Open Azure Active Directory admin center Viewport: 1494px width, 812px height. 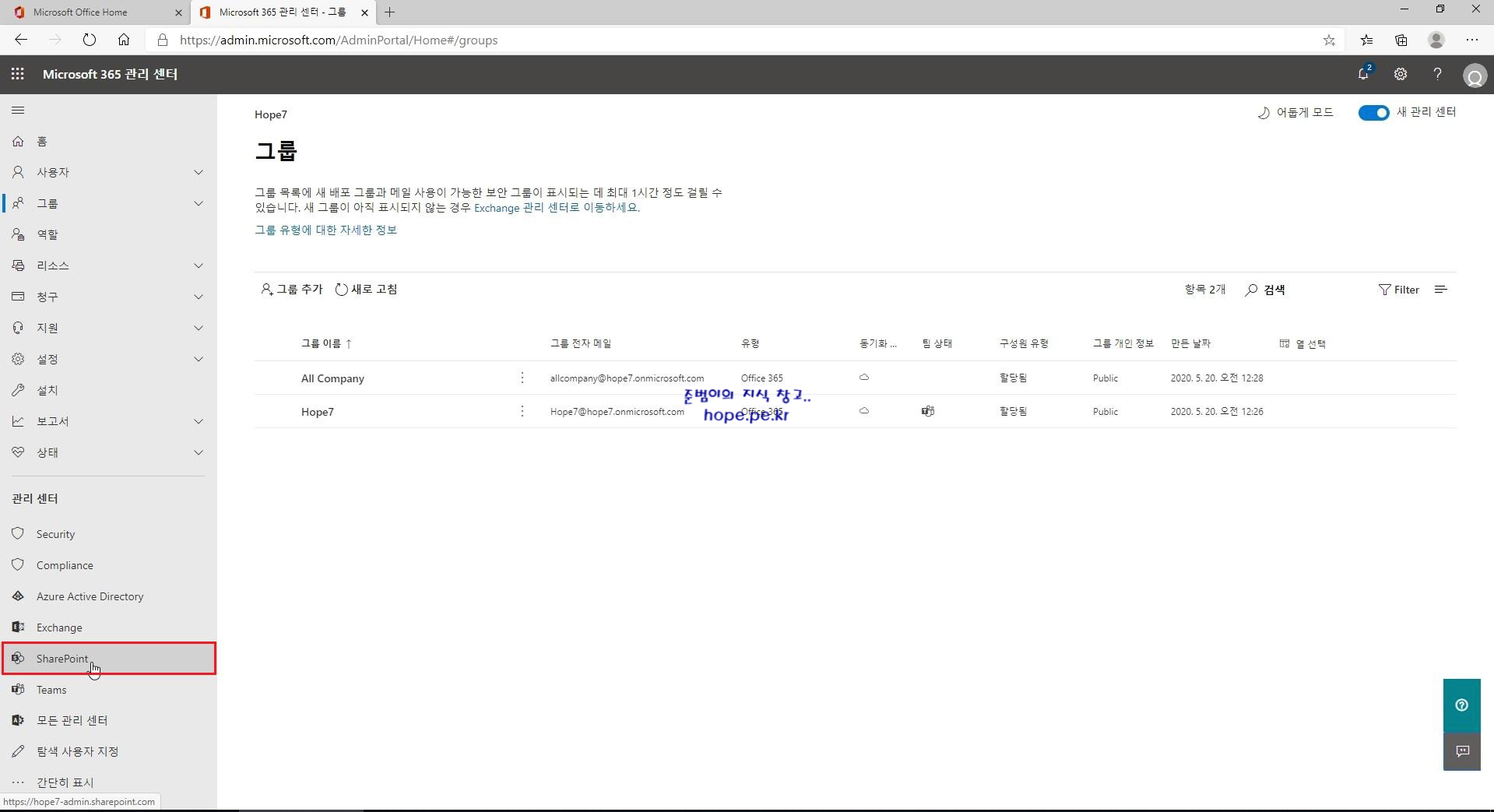(108, 596)
